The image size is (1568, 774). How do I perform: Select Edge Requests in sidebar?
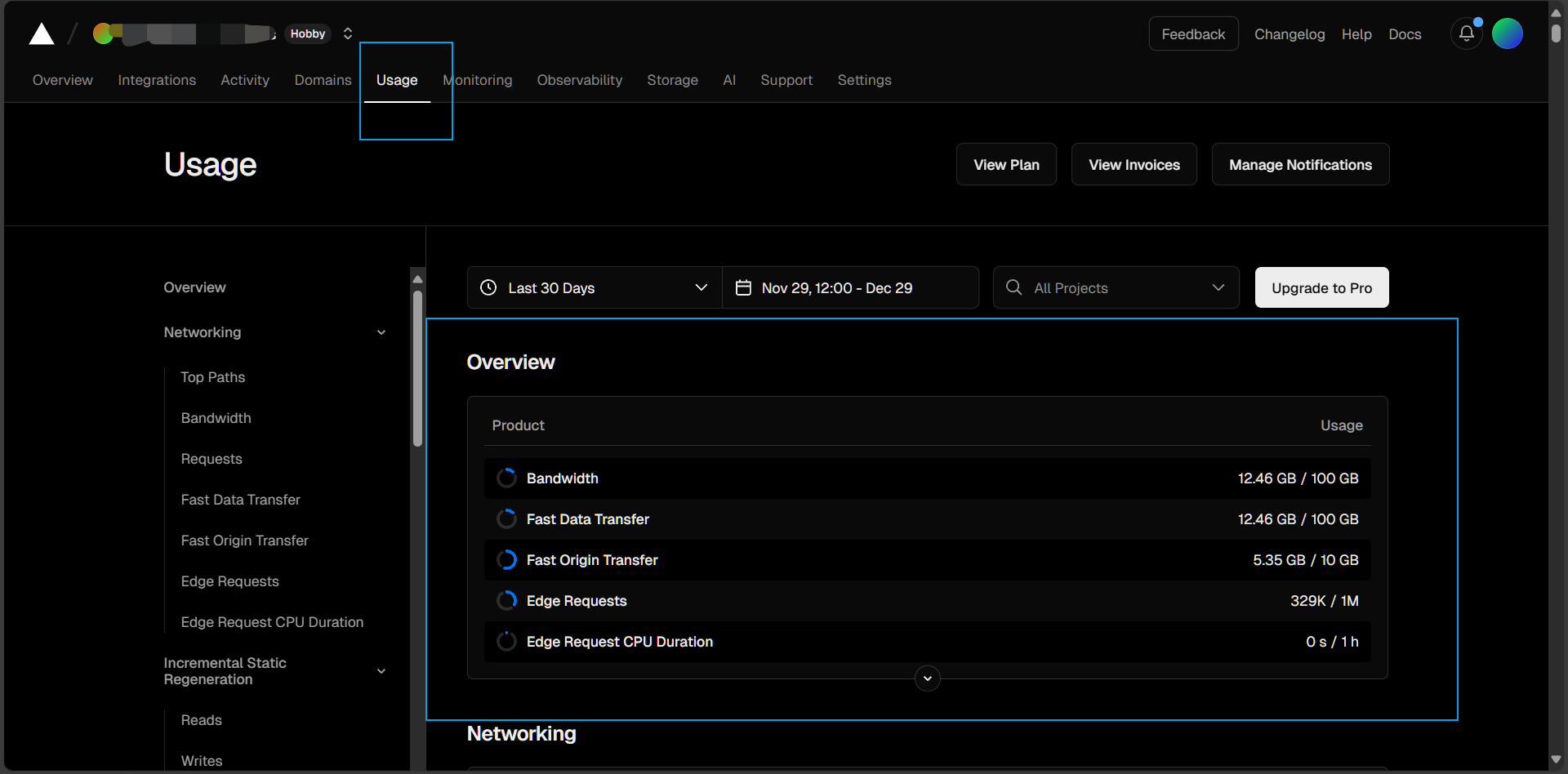pos(230,581)
